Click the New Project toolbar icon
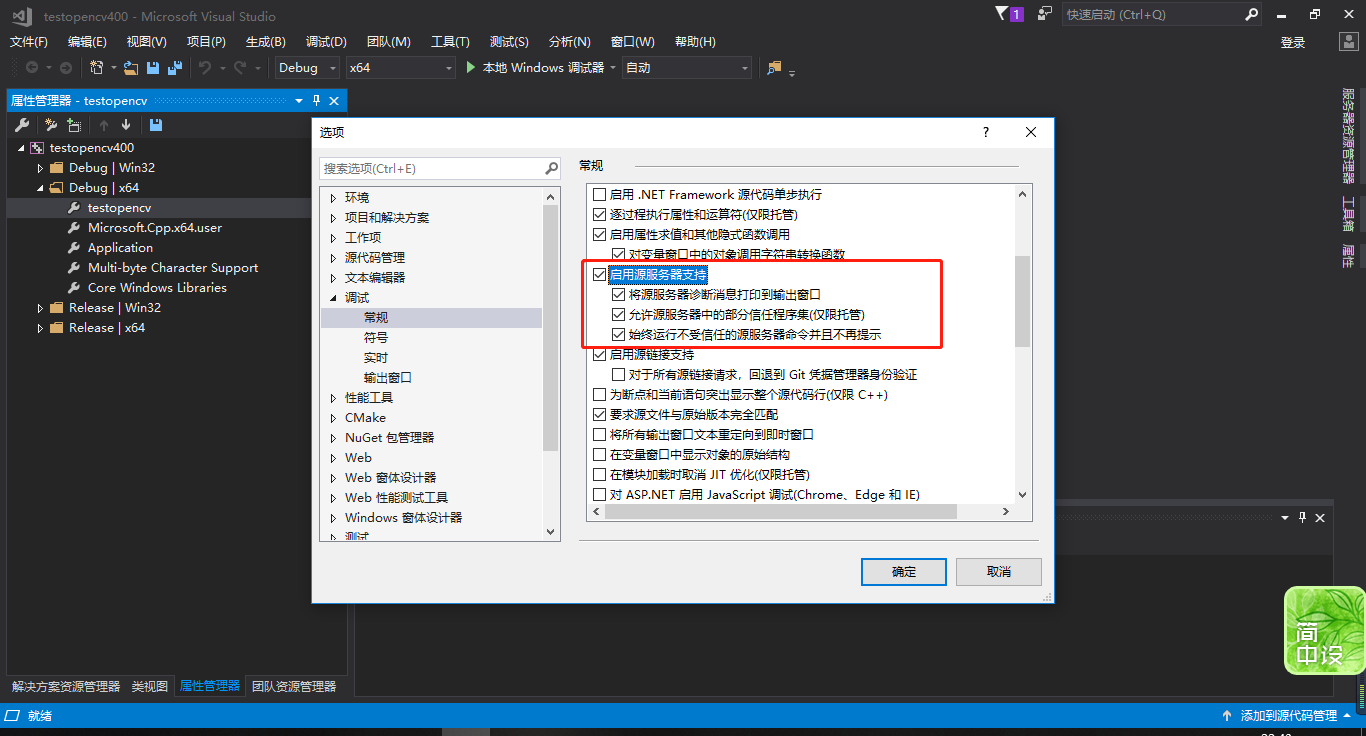The width and height of the screenshot is (1366, 736). pos(97,68)
